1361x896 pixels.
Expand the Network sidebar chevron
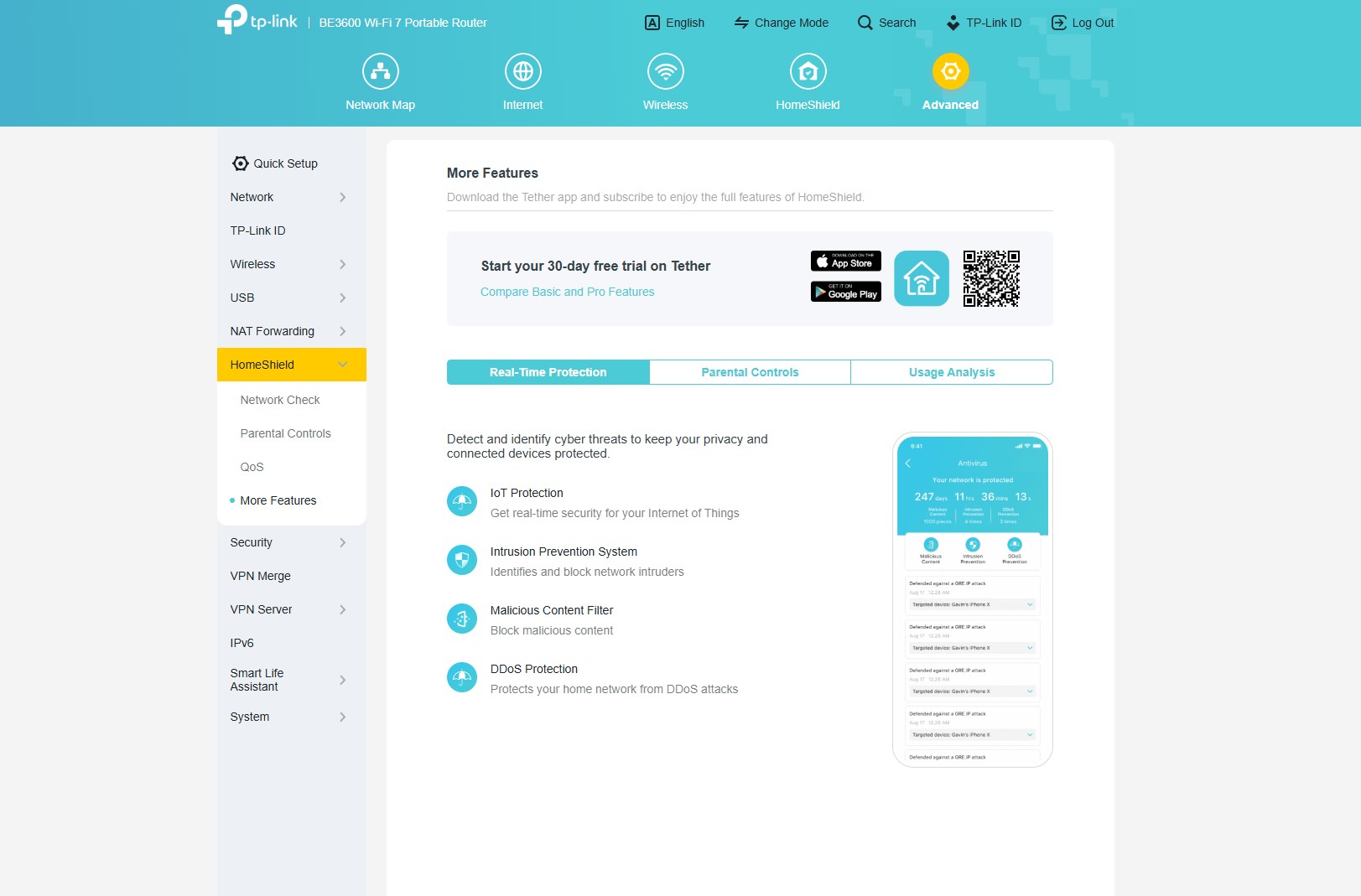[342, 197]
